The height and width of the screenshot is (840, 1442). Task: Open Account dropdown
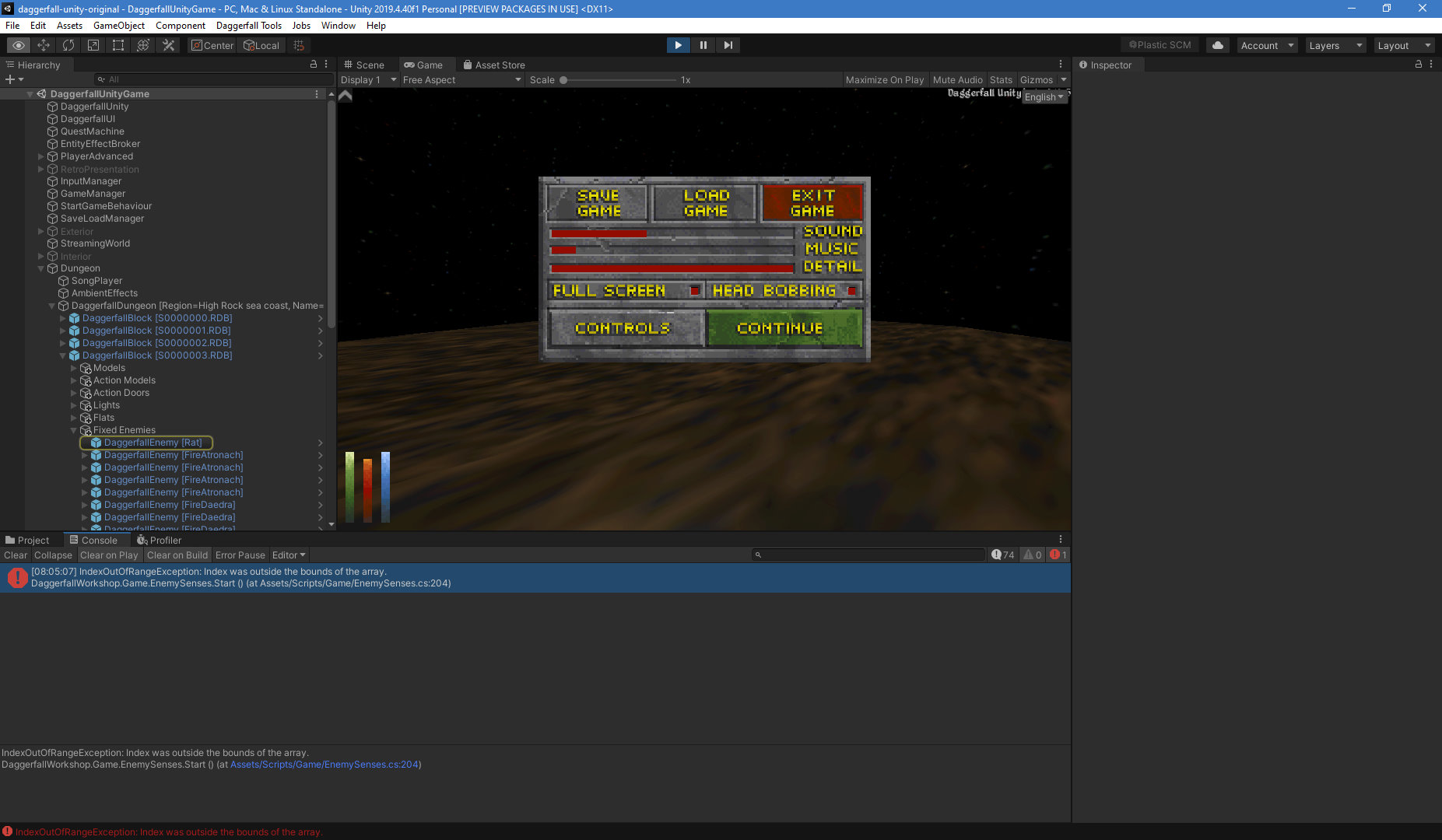click(1267, 45)
